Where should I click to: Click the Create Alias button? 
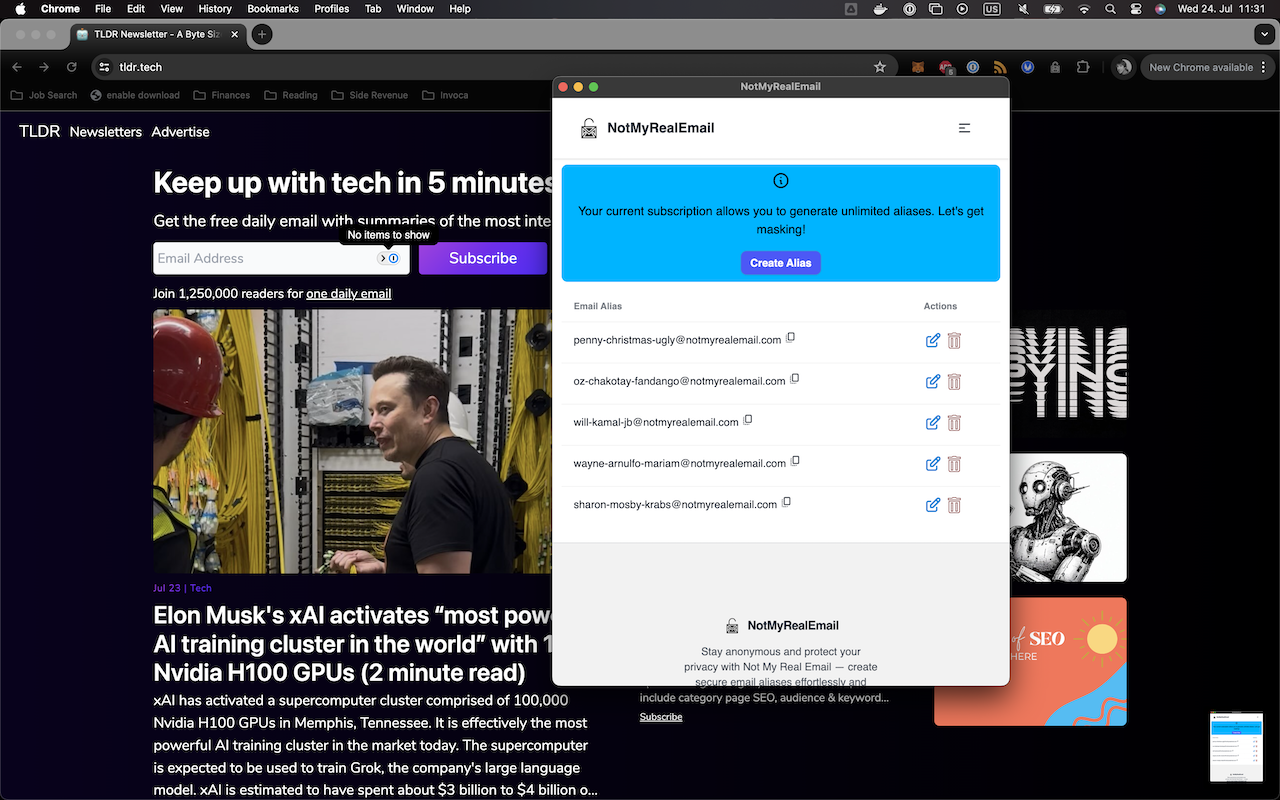[x=781, y=263]
